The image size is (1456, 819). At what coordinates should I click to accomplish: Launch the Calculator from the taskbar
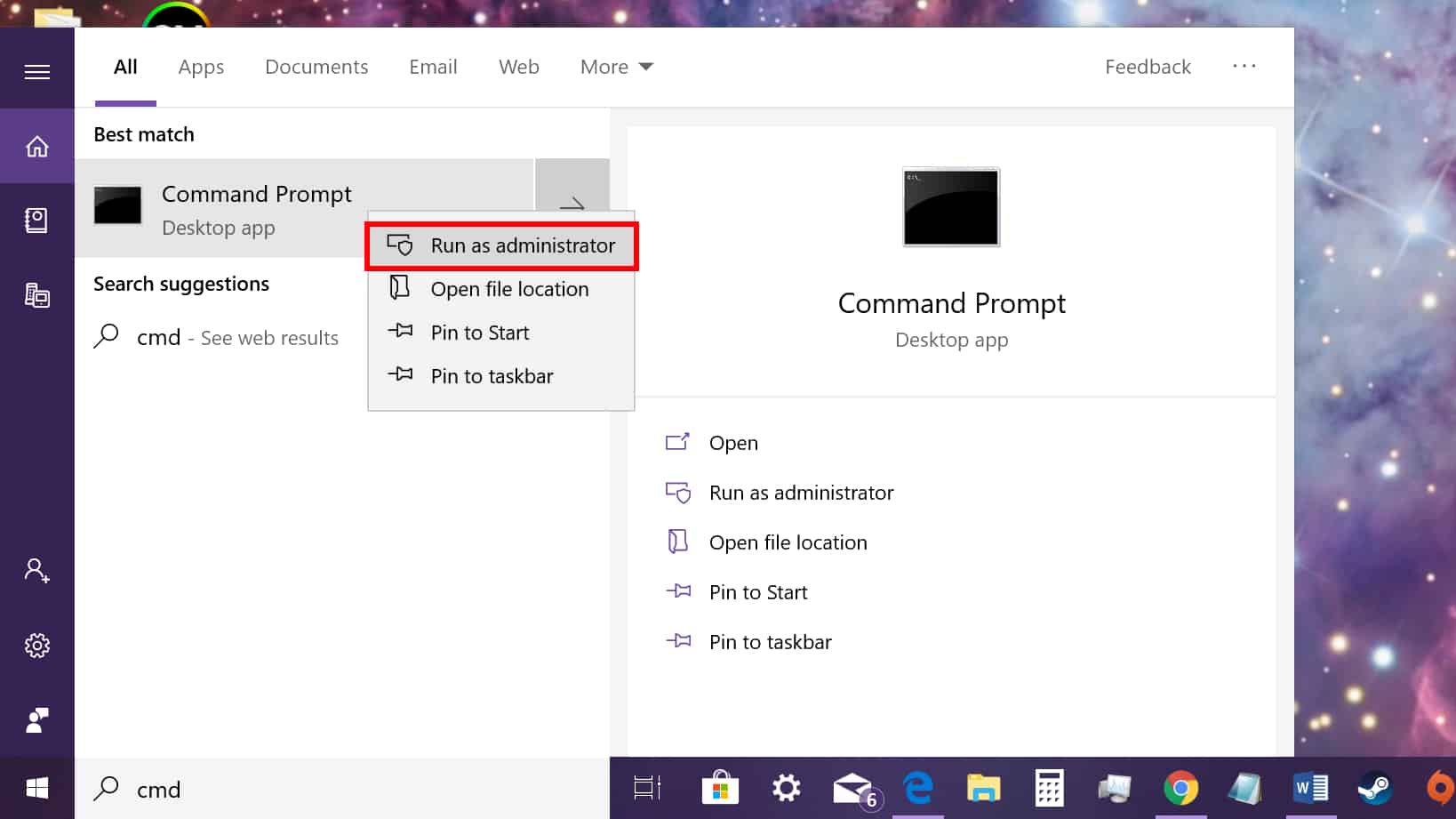click(1049, 788)
